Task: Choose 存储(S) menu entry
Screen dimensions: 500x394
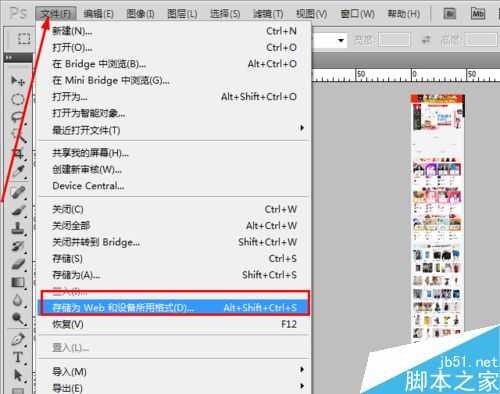Action: (175, 258)
